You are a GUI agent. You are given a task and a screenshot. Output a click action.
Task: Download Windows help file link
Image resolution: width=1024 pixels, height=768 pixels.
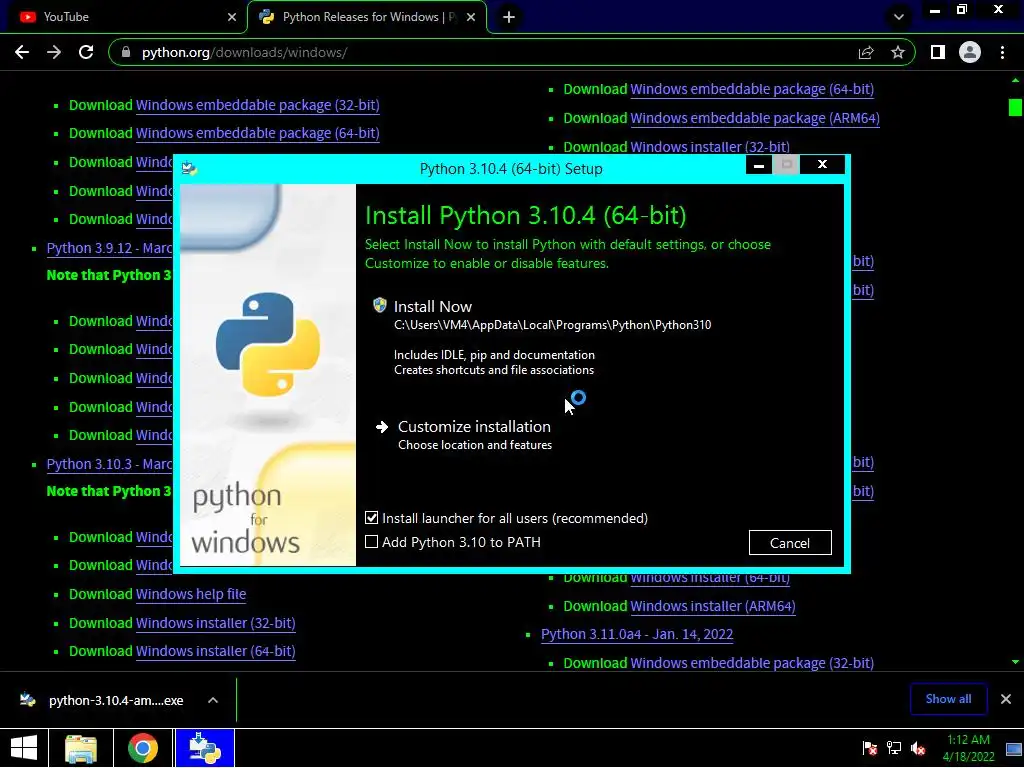(x=191, y=594)
